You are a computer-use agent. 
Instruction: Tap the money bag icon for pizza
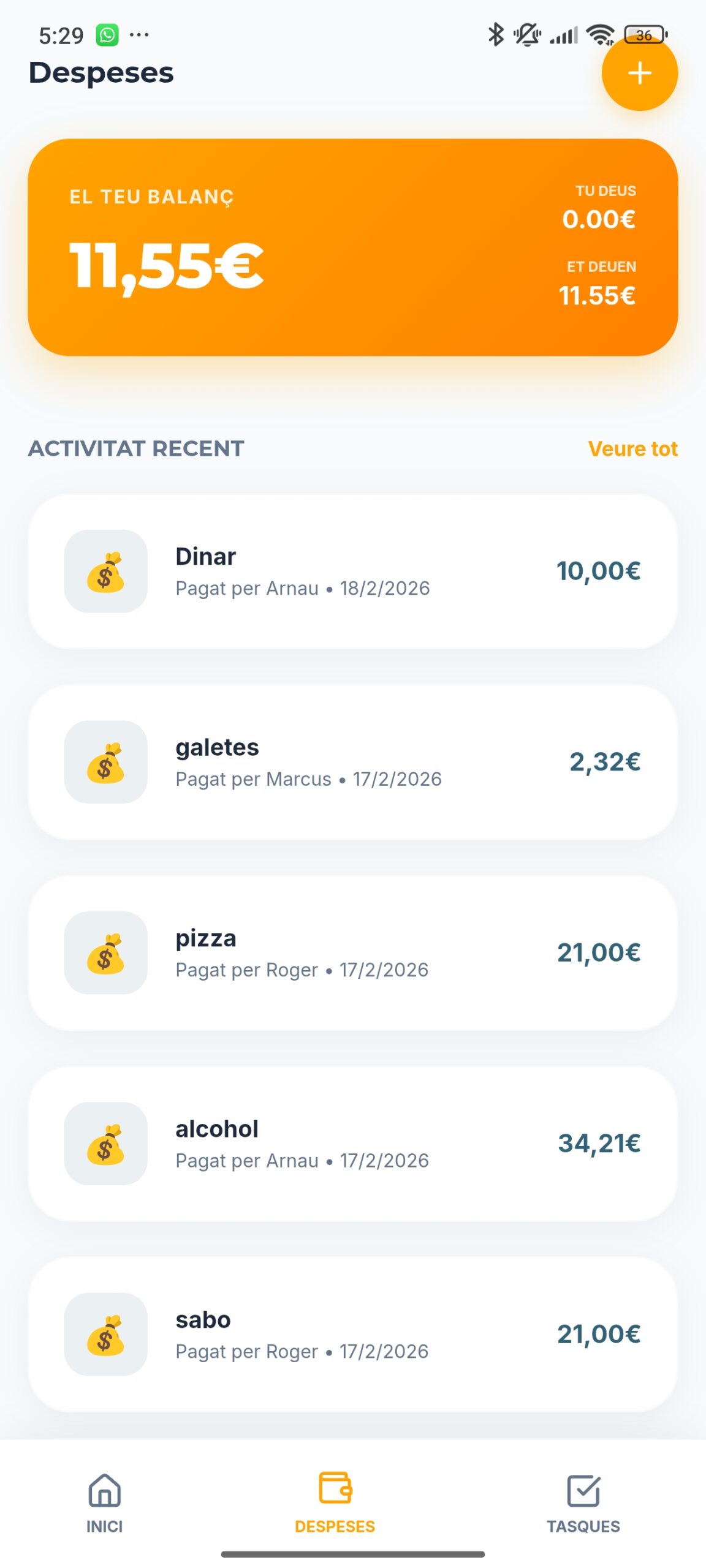(105, 952)
